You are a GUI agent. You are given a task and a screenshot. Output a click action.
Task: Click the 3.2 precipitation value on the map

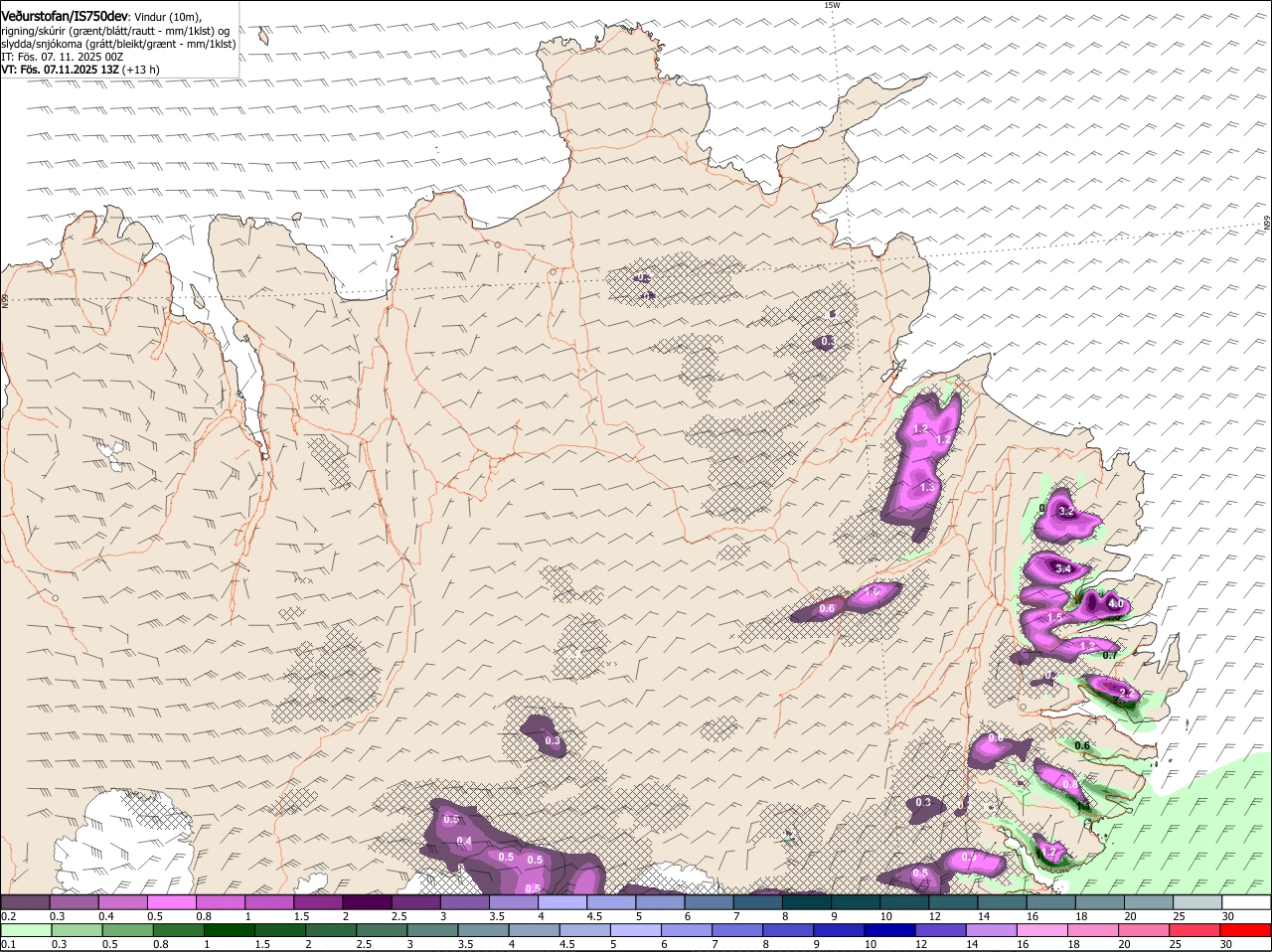(x=1066, y=511)
